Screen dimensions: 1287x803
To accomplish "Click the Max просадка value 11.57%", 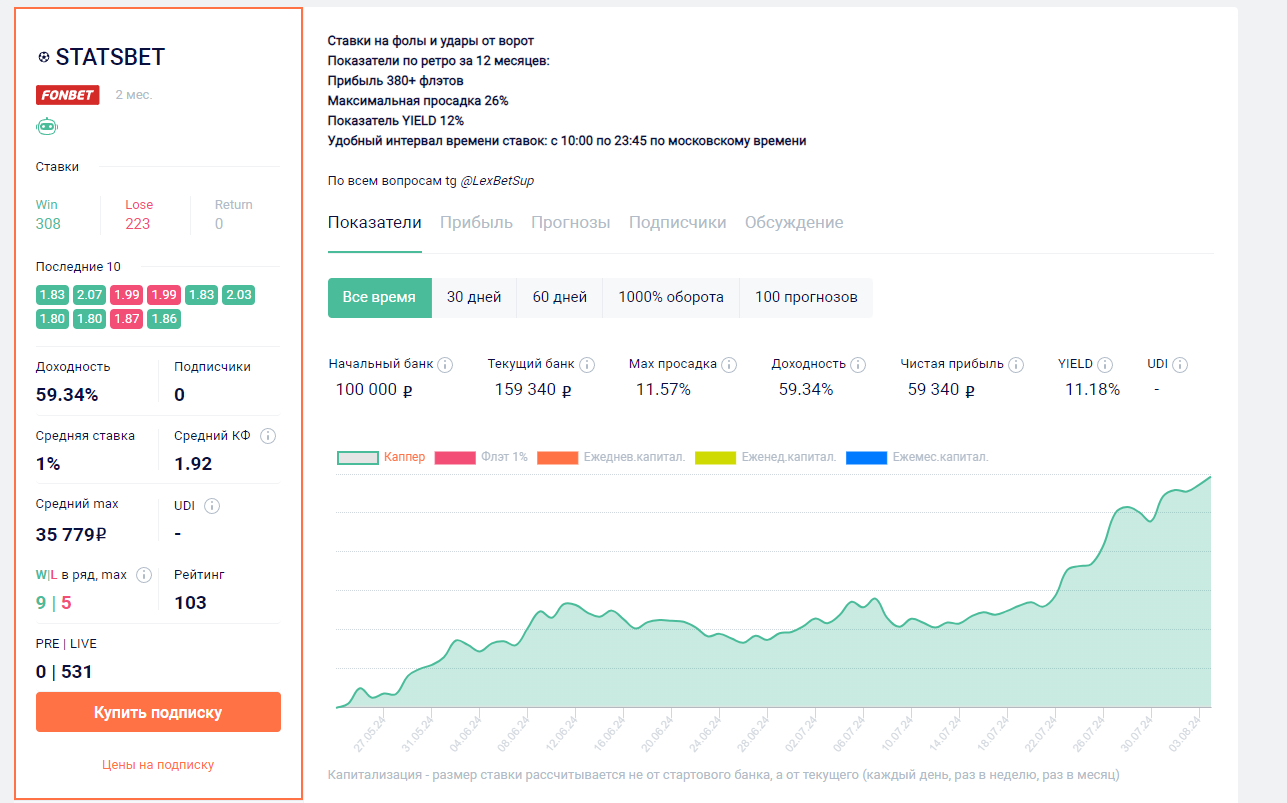I will (x=663, y=390).
